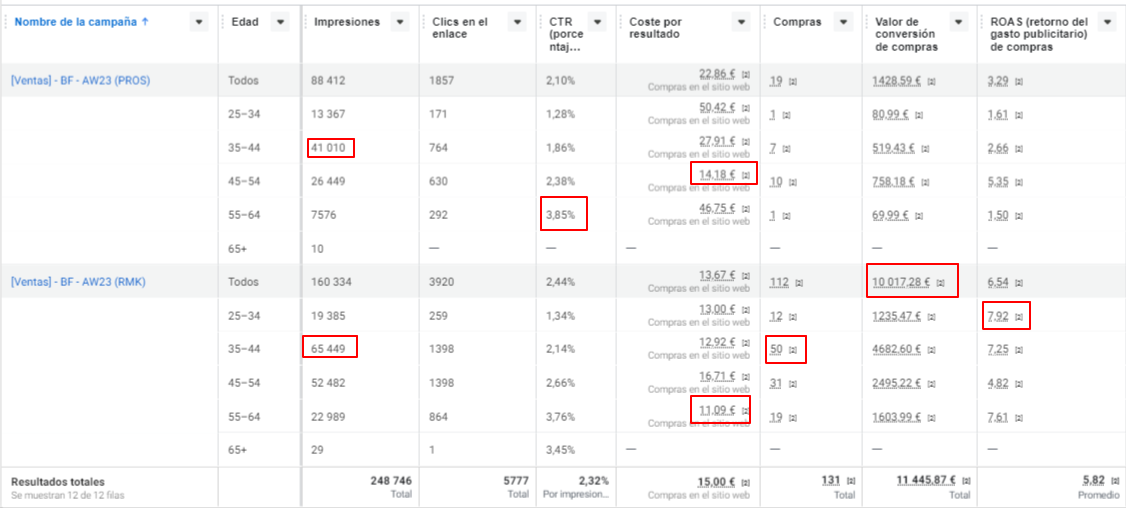Screen dimensions: 1126x508
Task: Open the Compras column dropdown arrow
Action: pyautogui.click(x=841, y=22)
